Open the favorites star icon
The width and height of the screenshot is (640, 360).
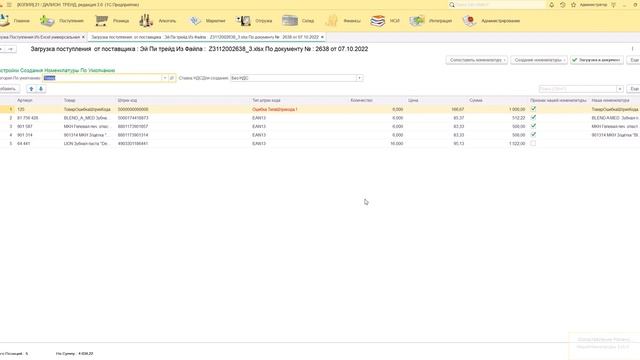point(573,5)
